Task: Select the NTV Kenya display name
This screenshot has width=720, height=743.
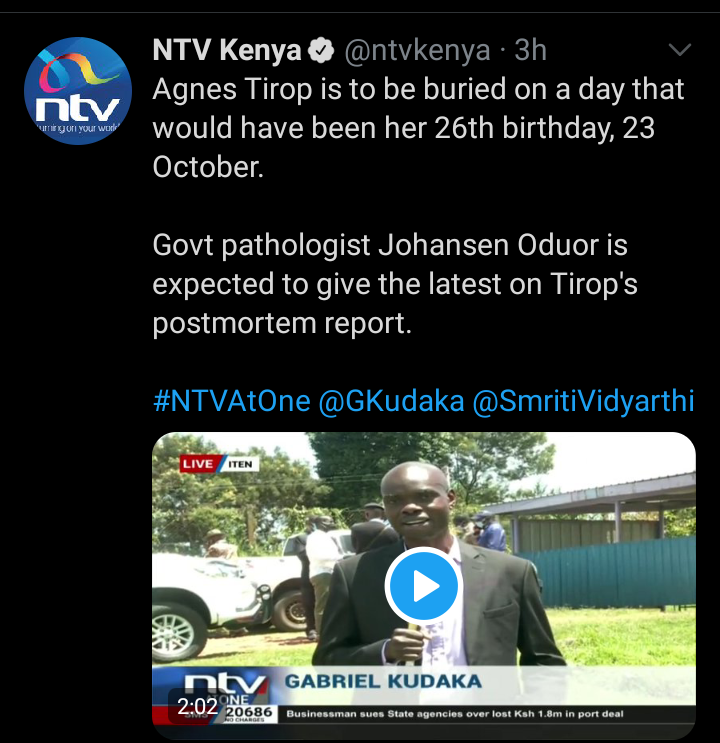Action: [227, 50]
